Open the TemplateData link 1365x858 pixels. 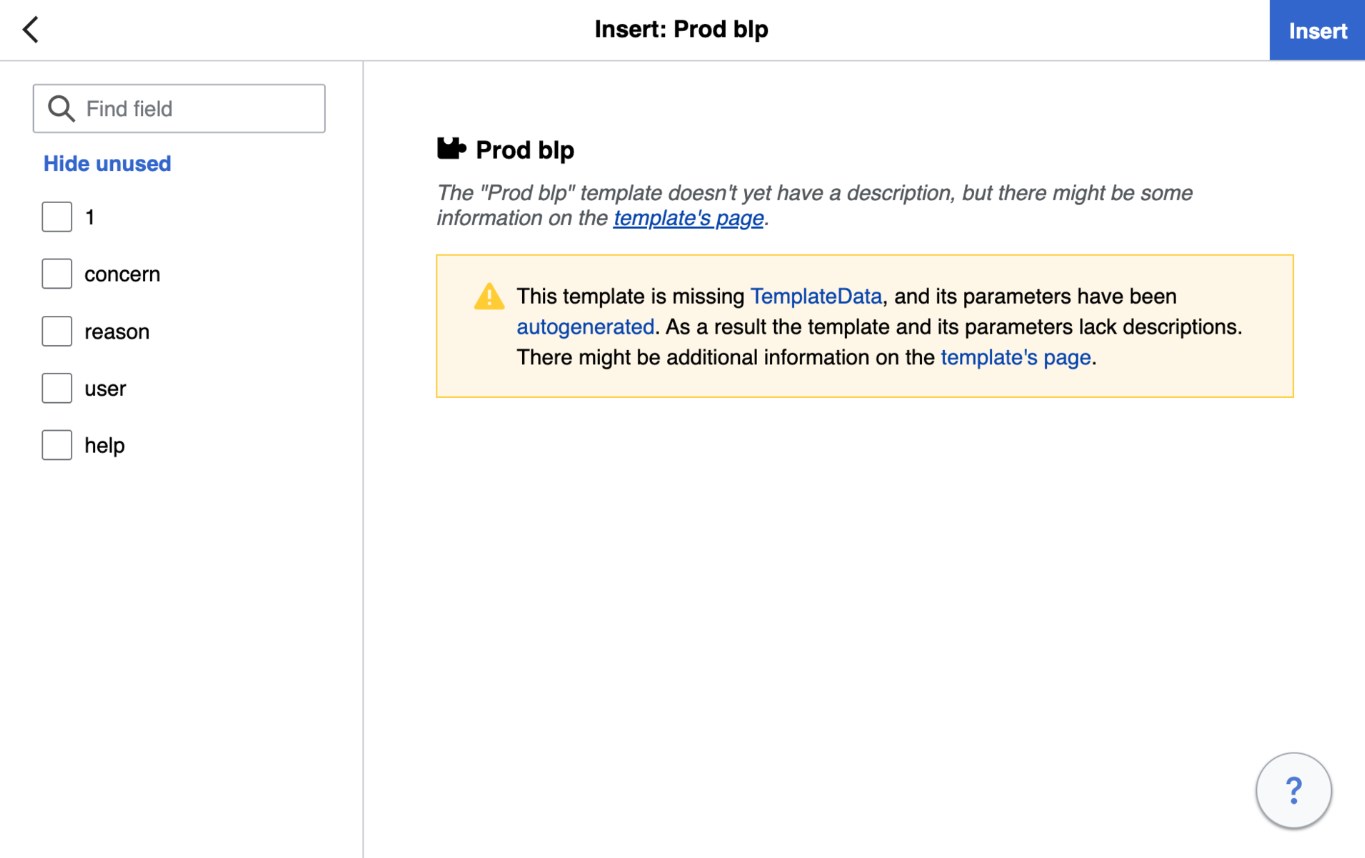(816, 296)
